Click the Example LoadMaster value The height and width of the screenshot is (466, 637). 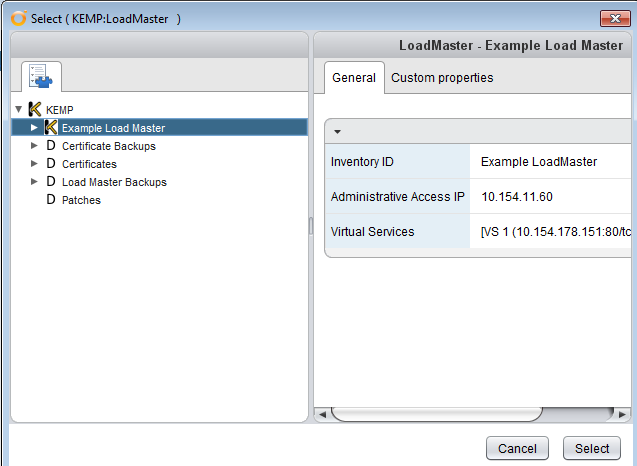539,162
